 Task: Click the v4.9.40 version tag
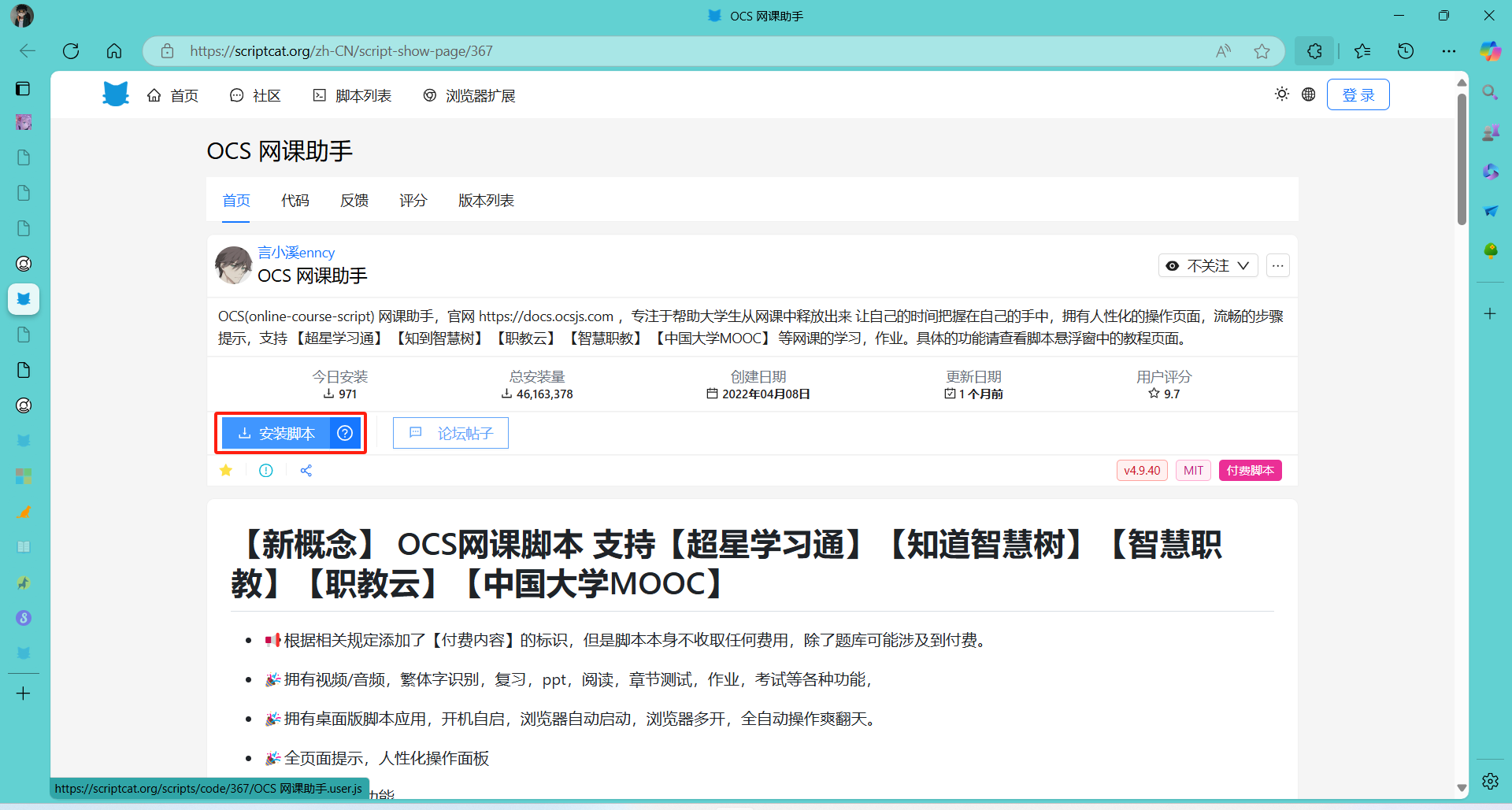[1142, 471]
